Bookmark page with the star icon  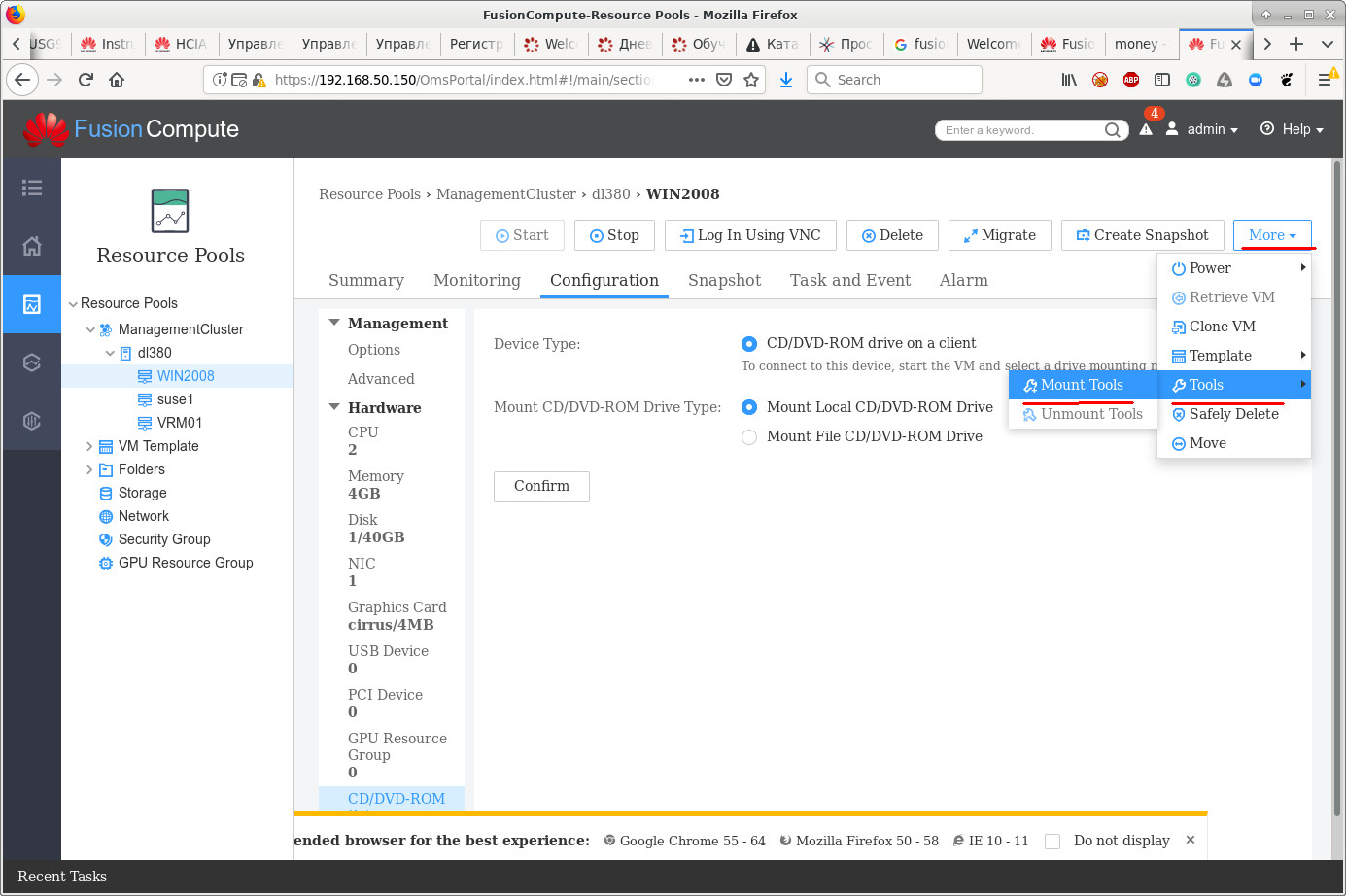point(751,80)
